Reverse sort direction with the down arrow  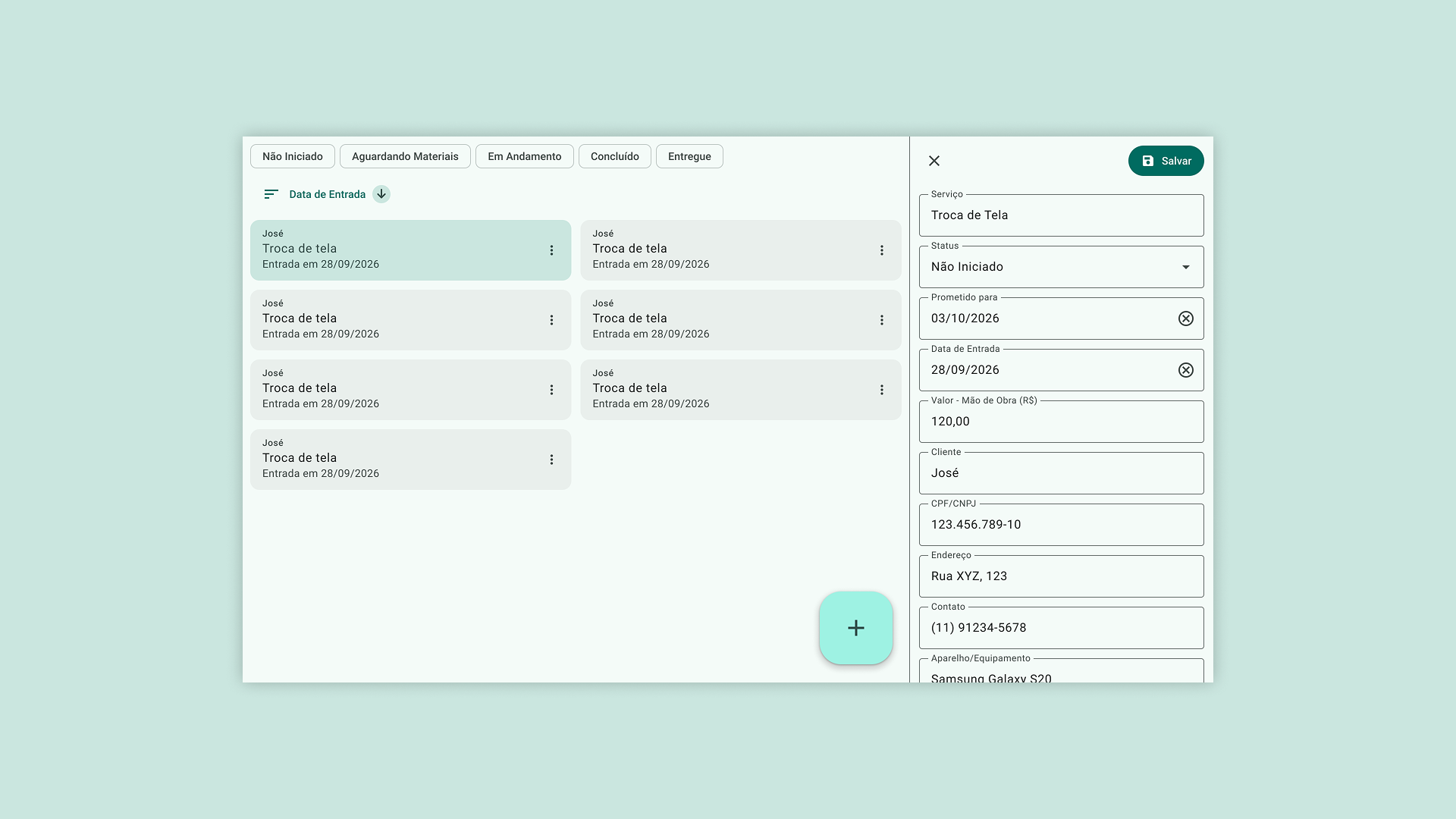click(x=381, y=194)
